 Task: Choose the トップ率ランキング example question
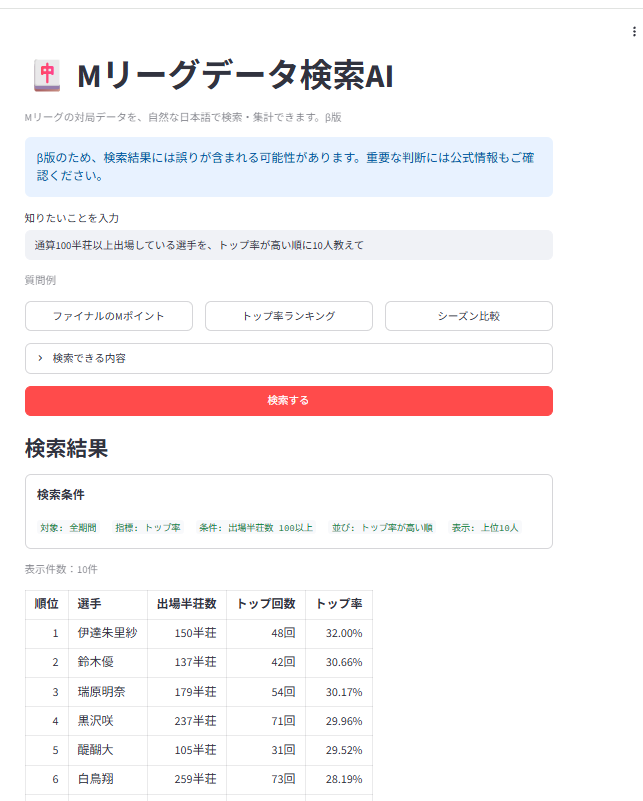[289, 316]
